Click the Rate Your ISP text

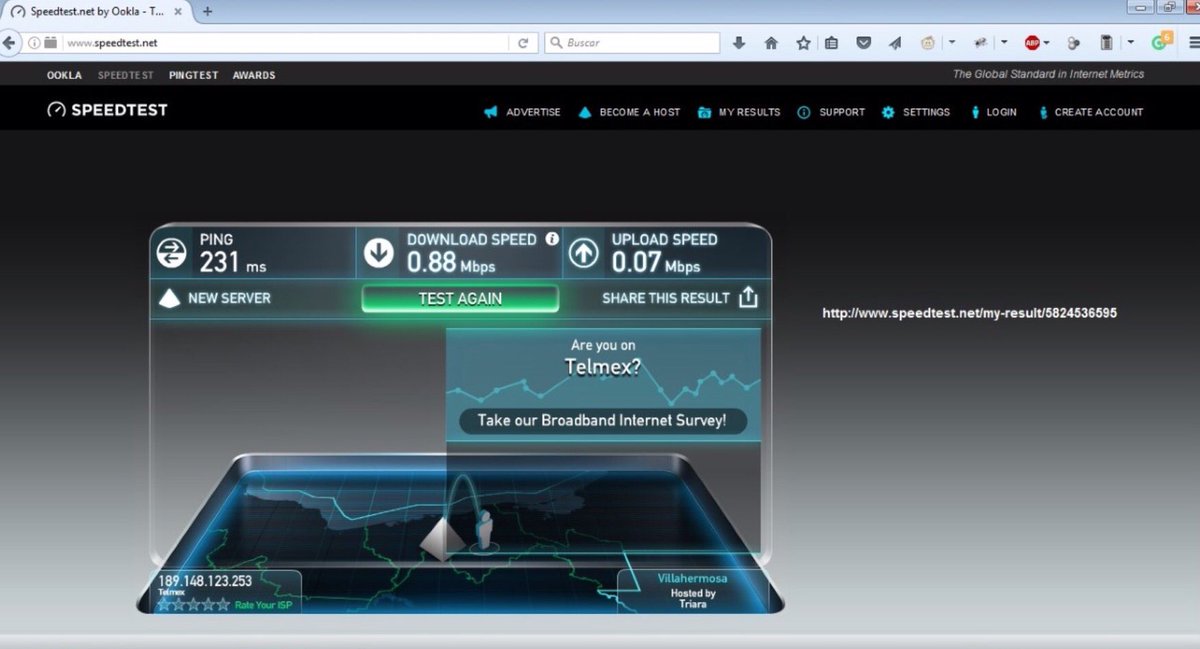click(x=263, y=605)
